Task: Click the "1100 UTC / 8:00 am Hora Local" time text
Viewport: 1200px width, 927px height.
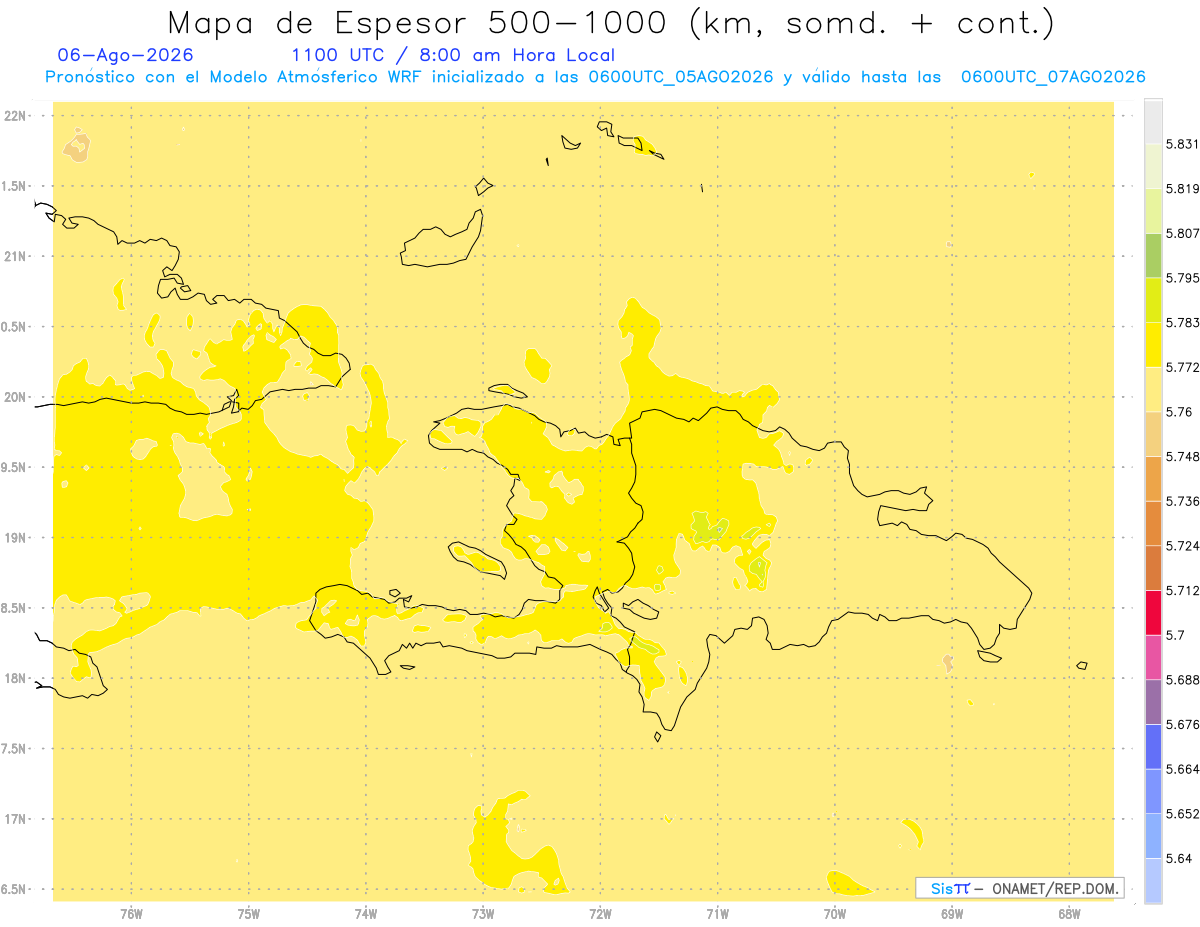Action: pos(453,55)
